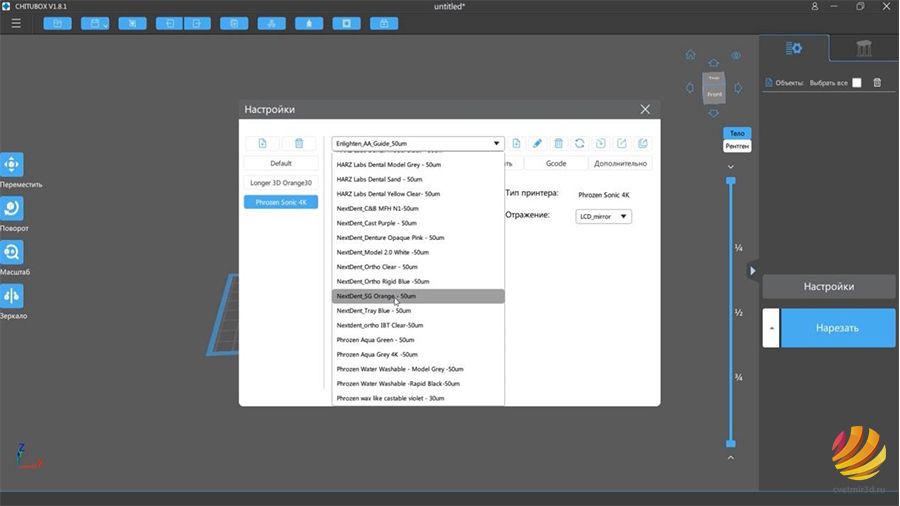
Task: Add a new machine in settings dialog
Action: (262, 143)
